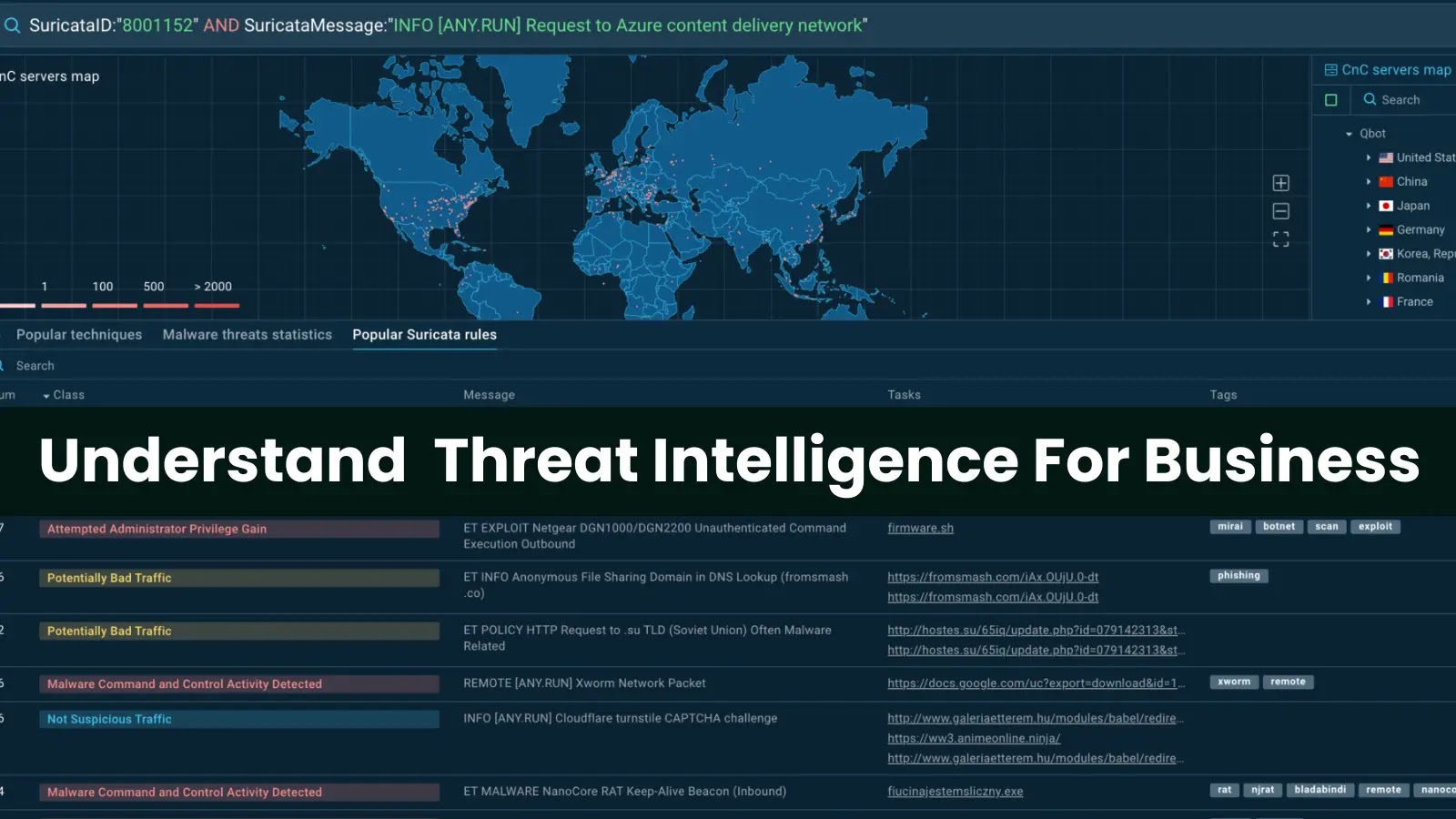This screenshot has height=819, width=1456.
Task: Zoom in on the CnC servers map
Action: (x=1280, y=183)
